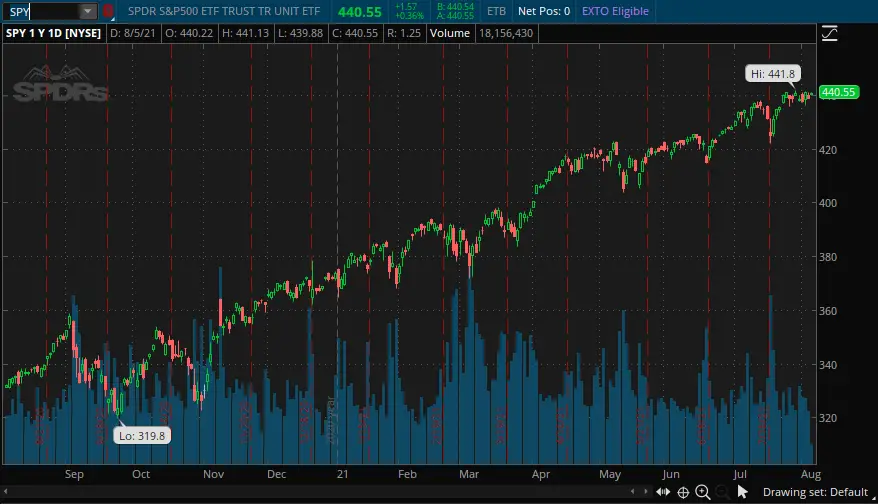Open the symbol dropdown arrow next to SPY

[x=87, y=11]
